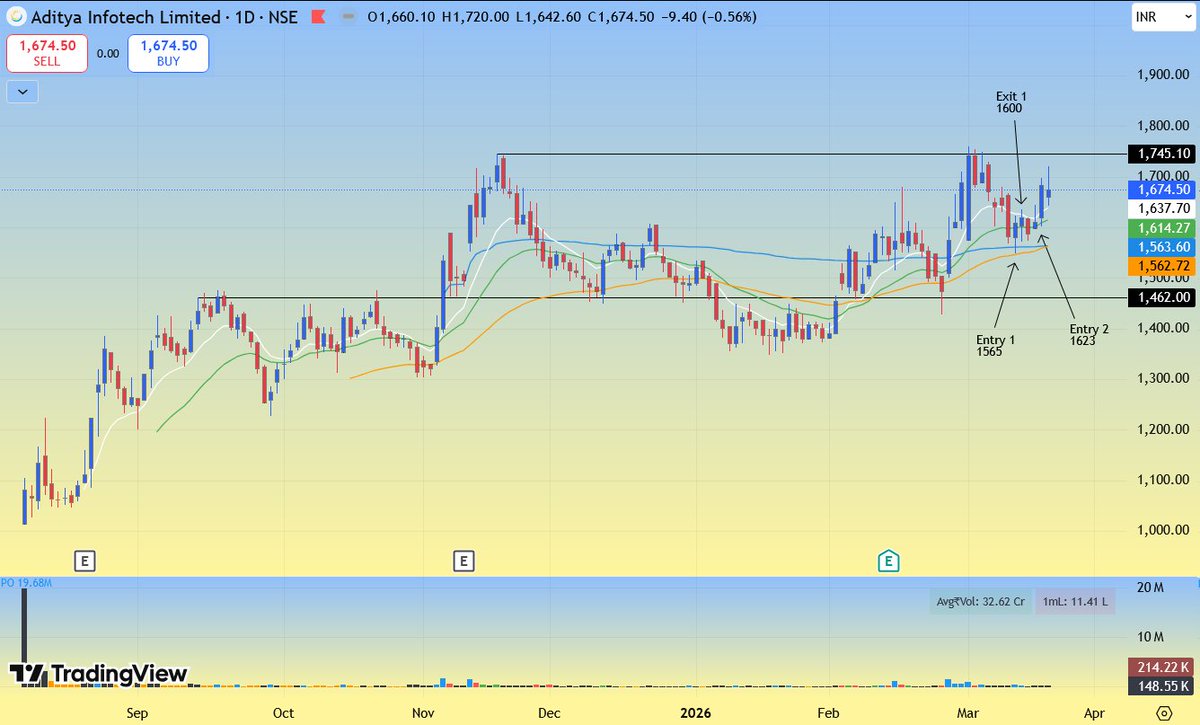Click the Apr label on time axis

pos(1094,714)
